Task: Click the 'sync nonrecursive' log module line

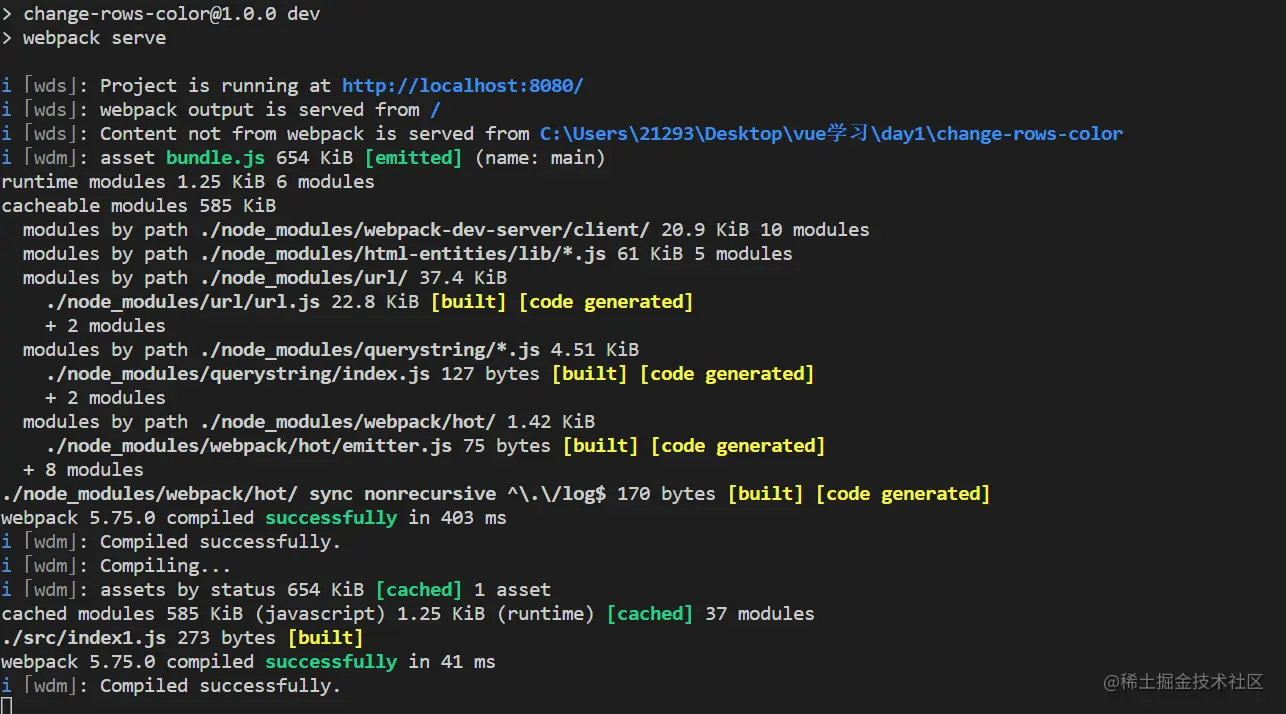Action: 496,494
